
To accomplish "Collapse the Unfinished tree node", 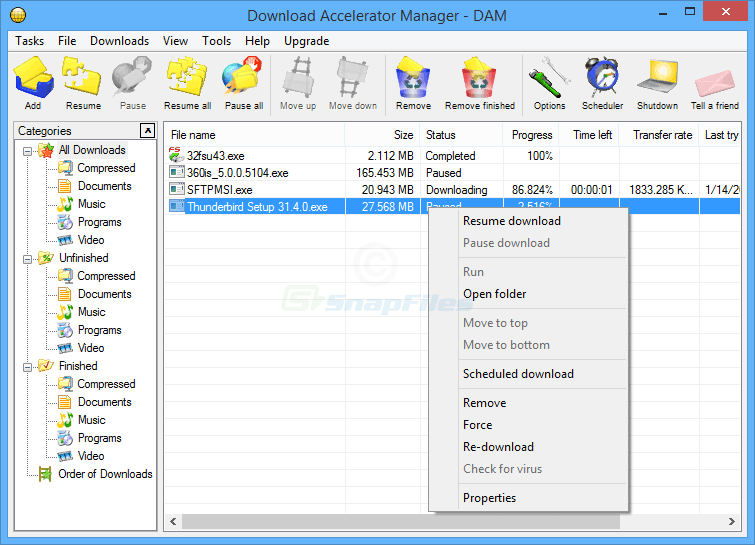I will (27, 259).
